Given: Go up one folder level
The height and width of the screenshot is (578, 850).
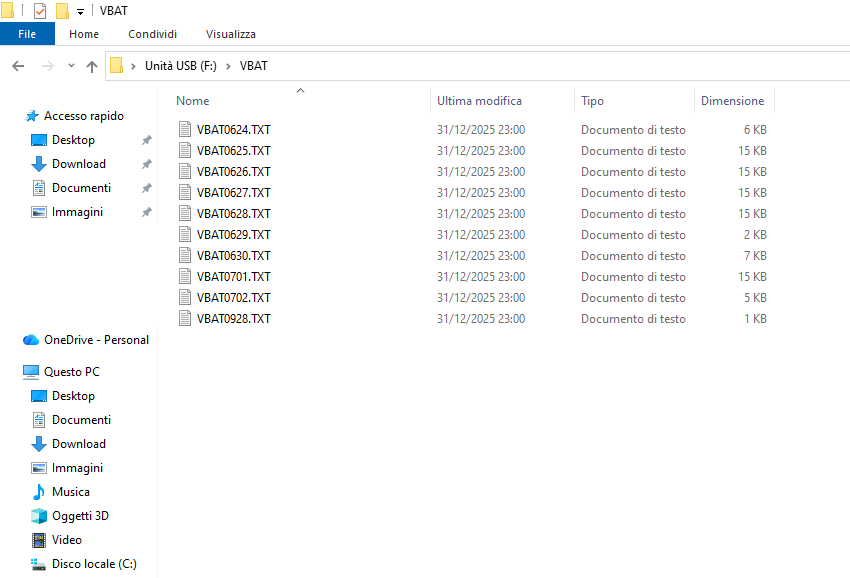Looking at the screenshot, I should click(x=92, y=66).
